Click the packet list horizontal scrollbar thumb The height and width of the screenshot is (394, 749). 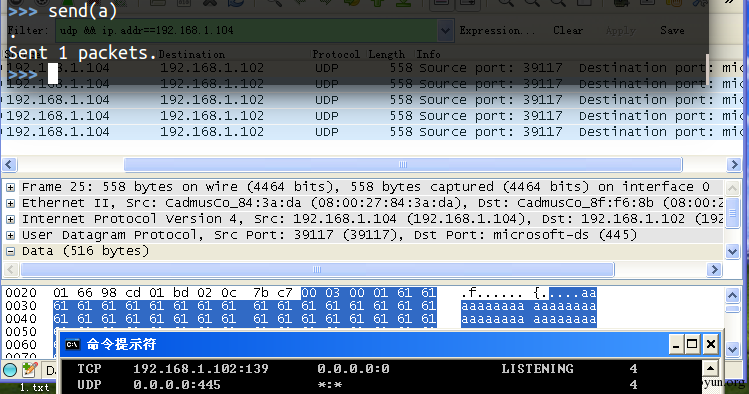(x=403, y=165)
